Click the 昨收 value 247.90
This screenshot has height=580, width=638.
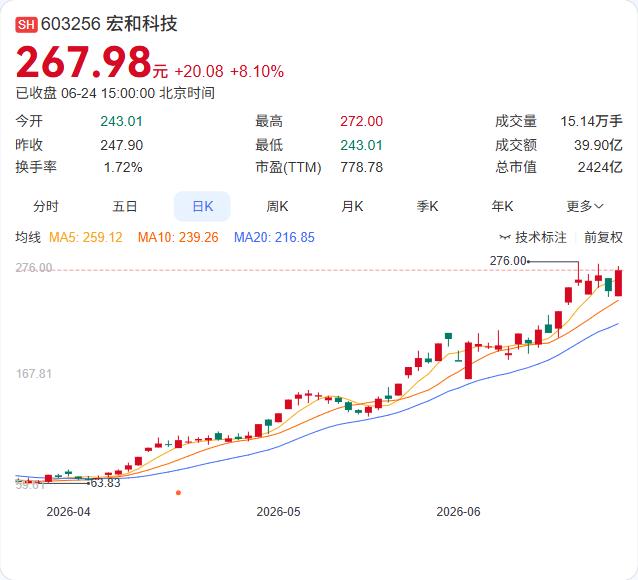121,145
